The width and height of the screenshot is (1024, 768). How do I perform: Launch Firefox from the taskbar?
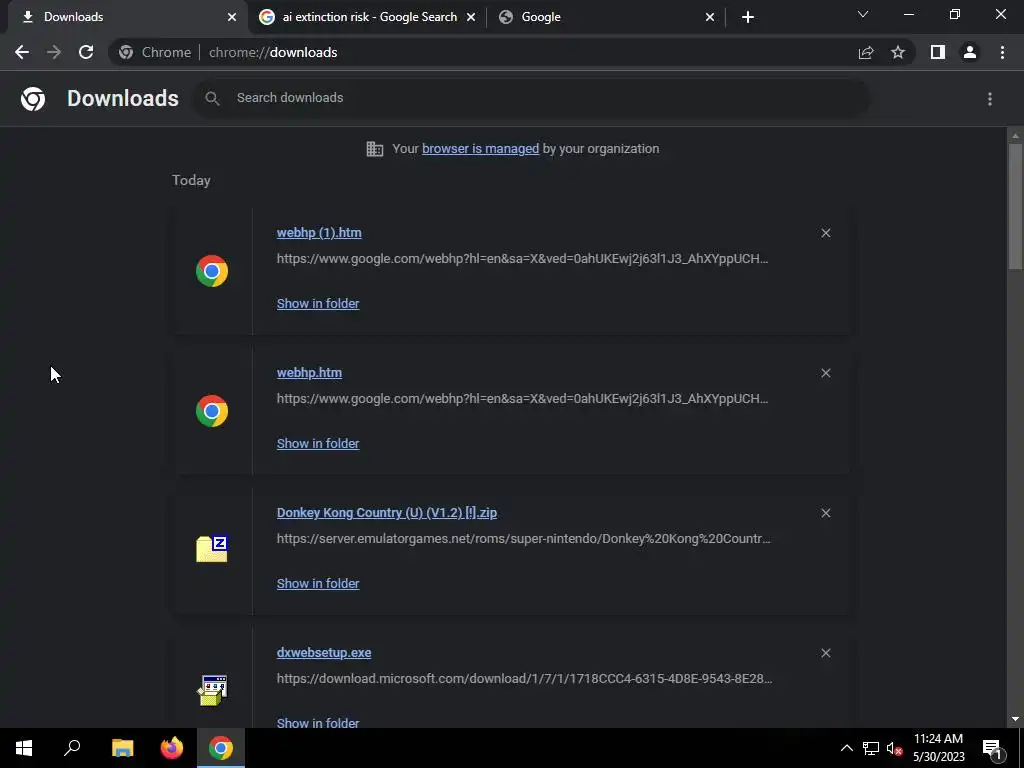(x=172, y=748)
